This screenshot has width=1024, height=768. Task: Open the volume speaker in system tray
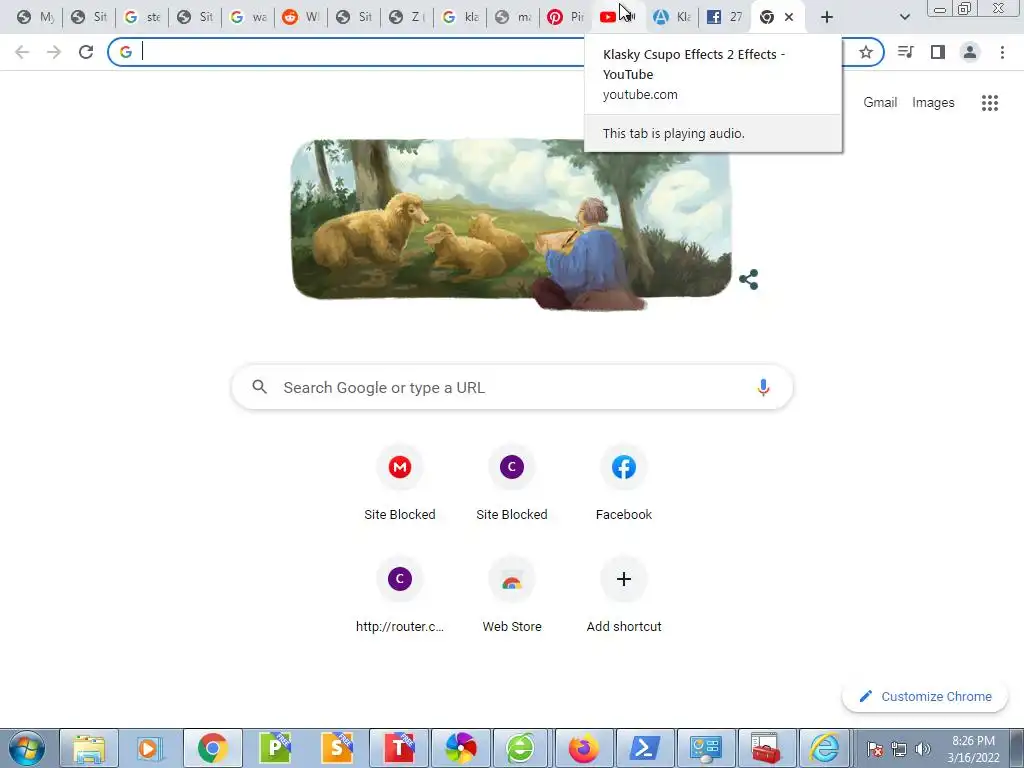[x=923, y=749]
